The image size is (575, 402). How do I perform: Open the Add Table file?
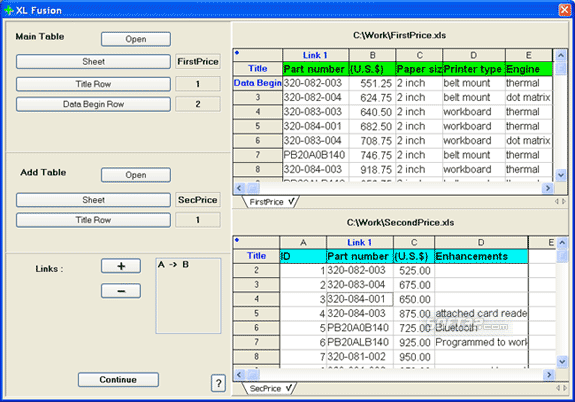[x=136, y=175]
